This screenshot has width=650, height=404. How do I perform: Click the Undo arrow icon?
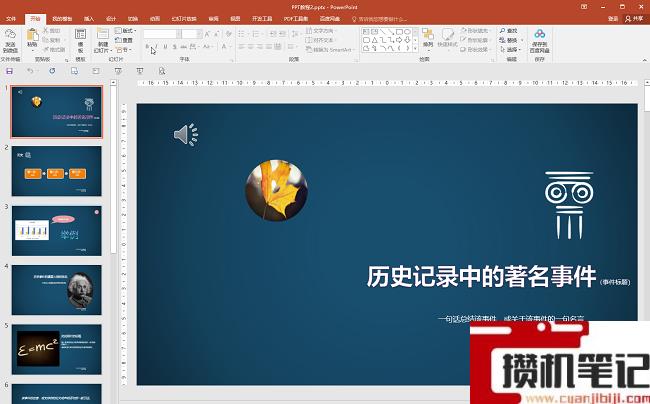click(30, 71)
